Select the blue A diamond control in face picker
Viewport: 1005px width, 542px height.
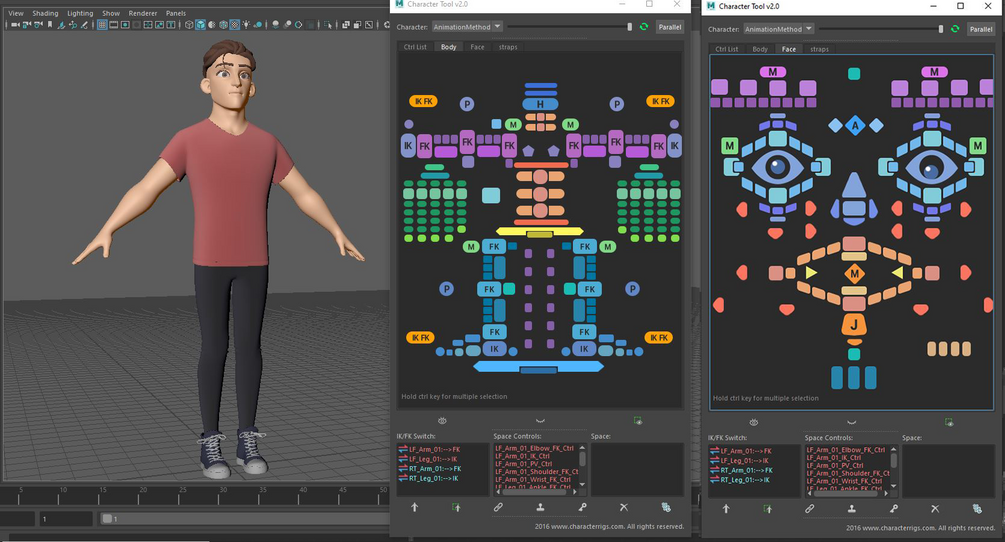[854, 126]
